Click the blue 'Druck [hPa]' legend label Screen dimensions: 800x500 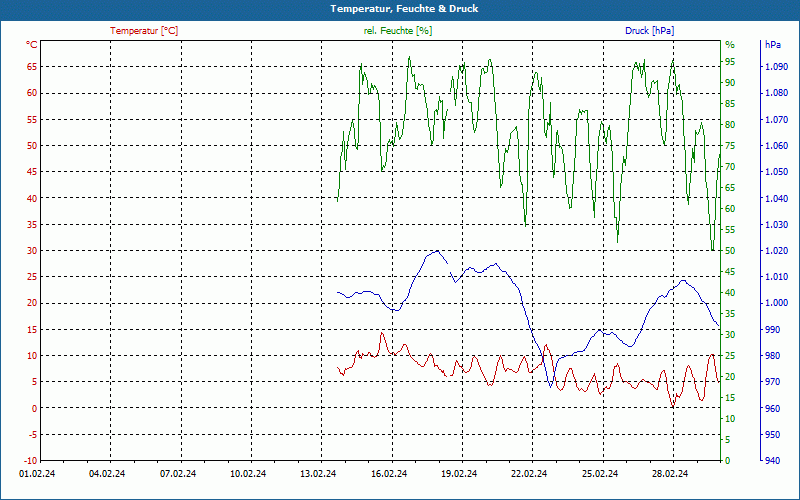pos(649,31)
